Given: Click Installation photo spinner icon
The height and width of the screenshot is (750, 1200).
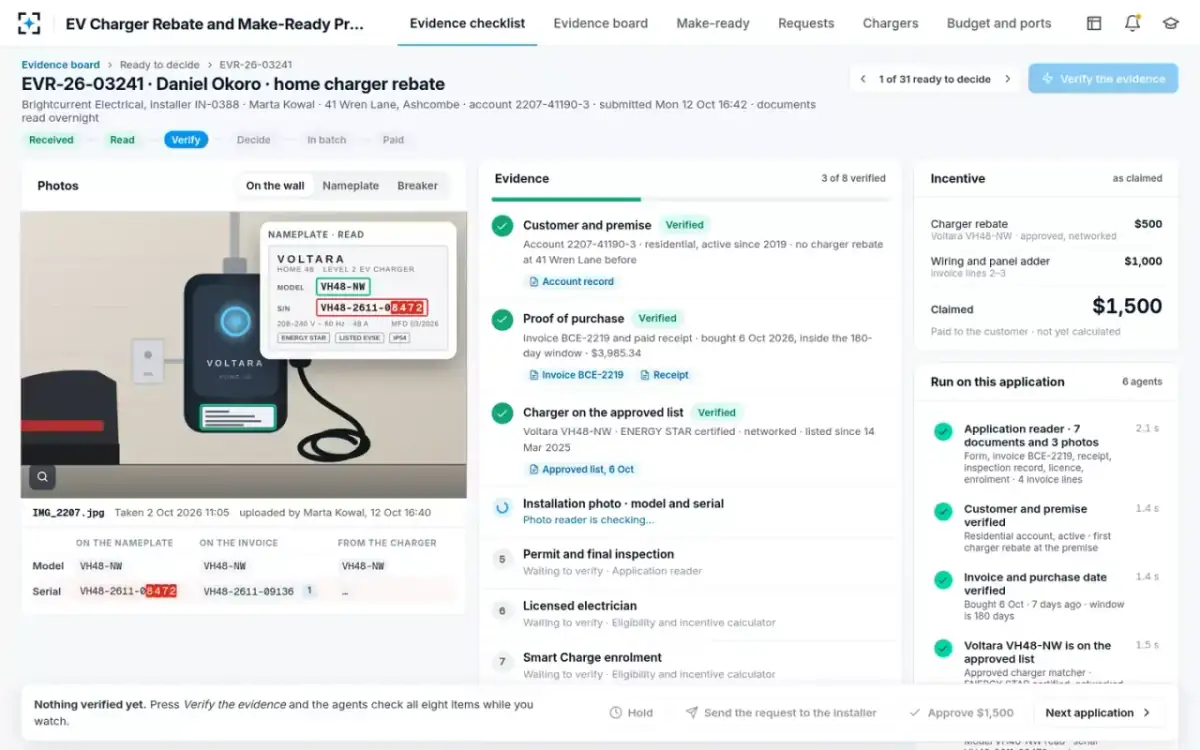Looking at the screenshot, I should pyautogui.click(x=502, y=507).
